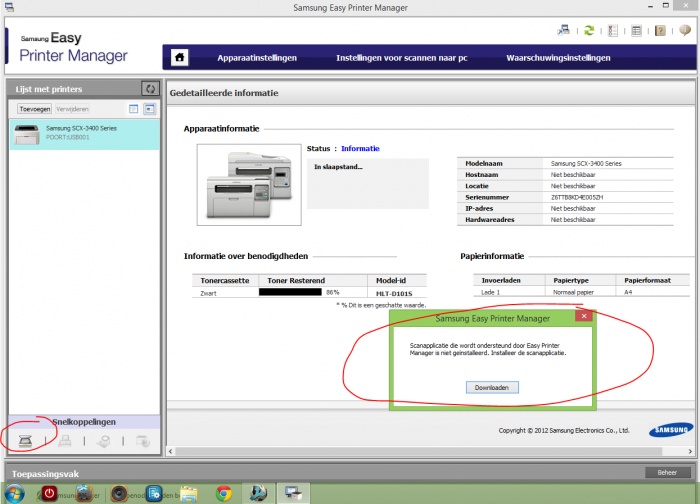Select Samsung SCX-3400 Series in printer list
This screenshot has height=504, width=700.
tap(84, 133)
